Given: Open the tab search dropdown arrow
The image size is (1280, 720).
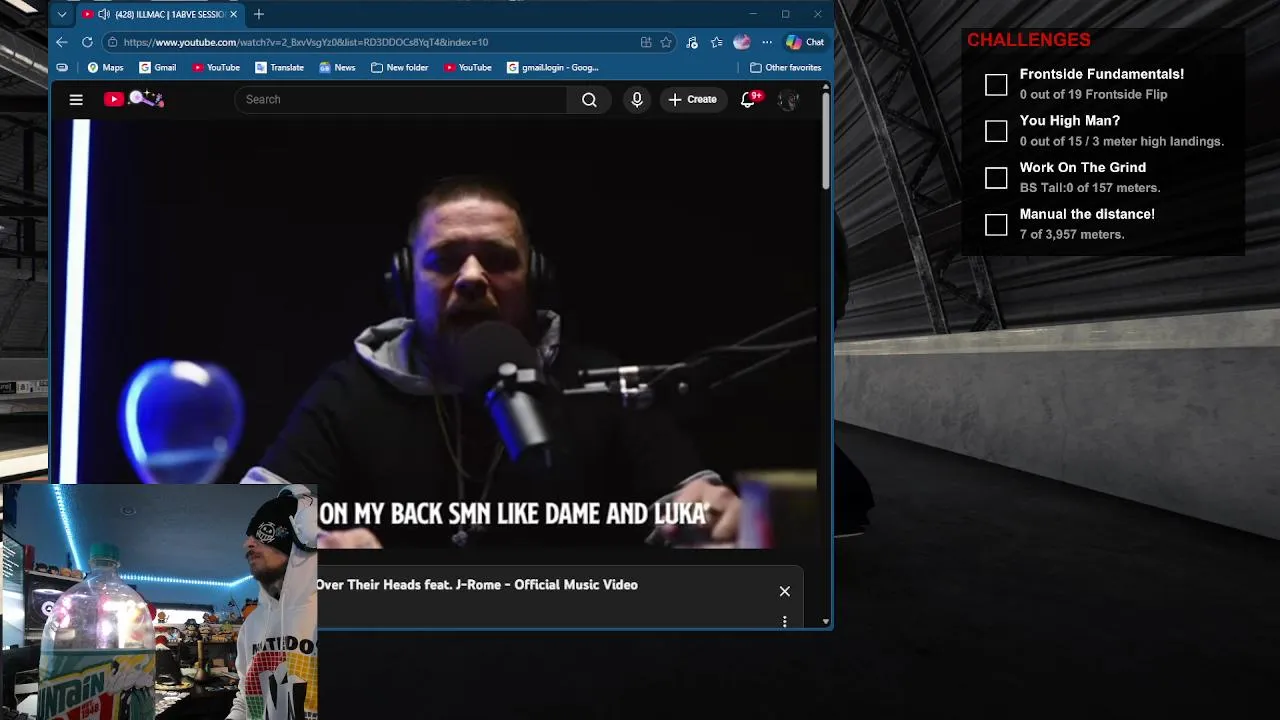Looking at the screenshot, I should tap(62, 14).
